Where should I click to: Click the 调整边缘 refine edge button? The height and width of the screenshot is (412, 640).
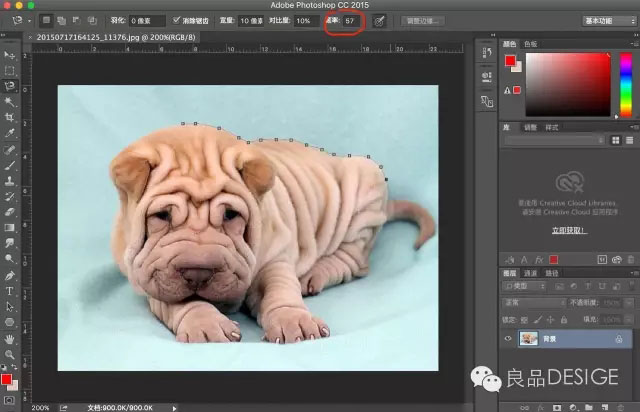(424, 20)
